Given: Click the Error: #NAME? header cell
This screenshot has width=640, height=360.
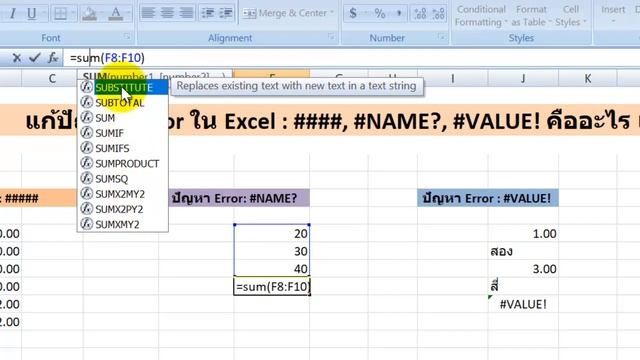Looking at the screenshot, I should pos(239,198).
